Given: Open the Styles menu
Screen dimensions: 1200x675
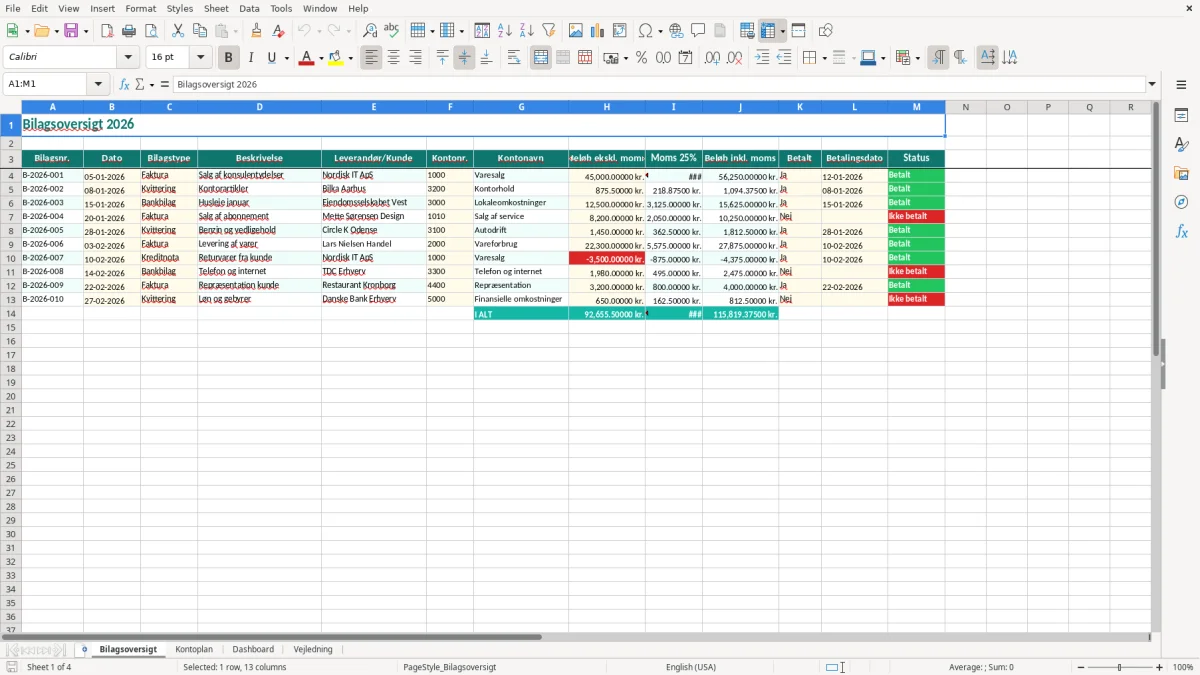Looking at the screenshot, I should [180, 8].
